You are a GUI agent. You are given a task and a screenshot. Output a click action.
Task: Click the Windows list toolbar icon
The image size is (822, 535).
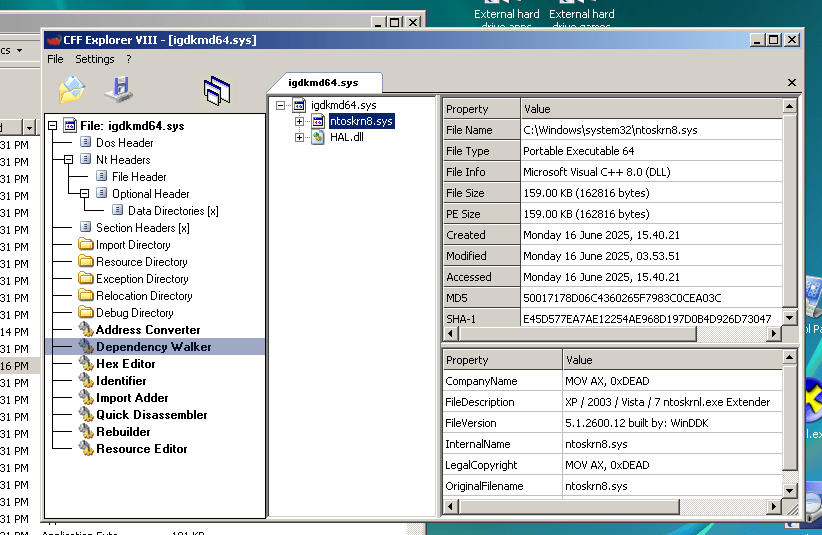[x=217, y=91]
